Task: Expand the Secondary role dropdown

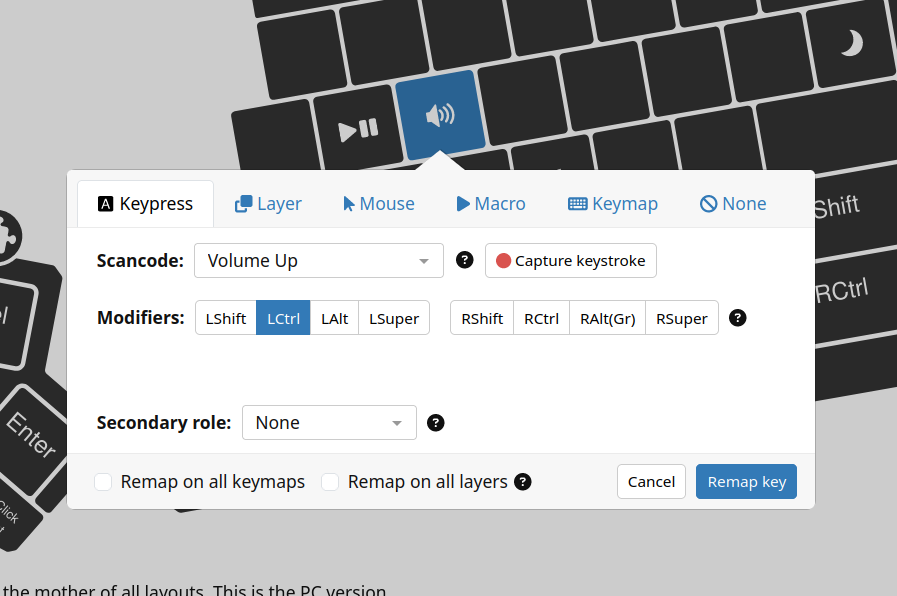Action: point(329,423)
